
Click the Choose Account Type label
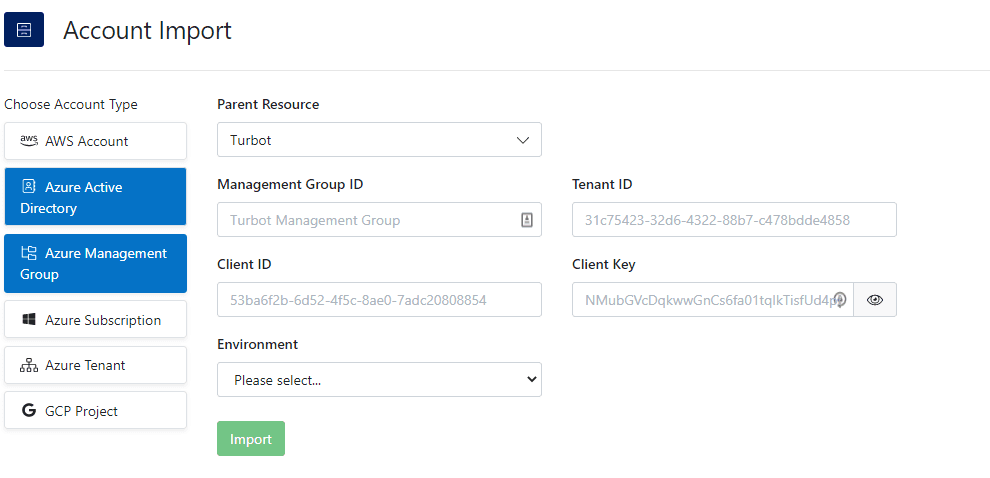[71, 104]
